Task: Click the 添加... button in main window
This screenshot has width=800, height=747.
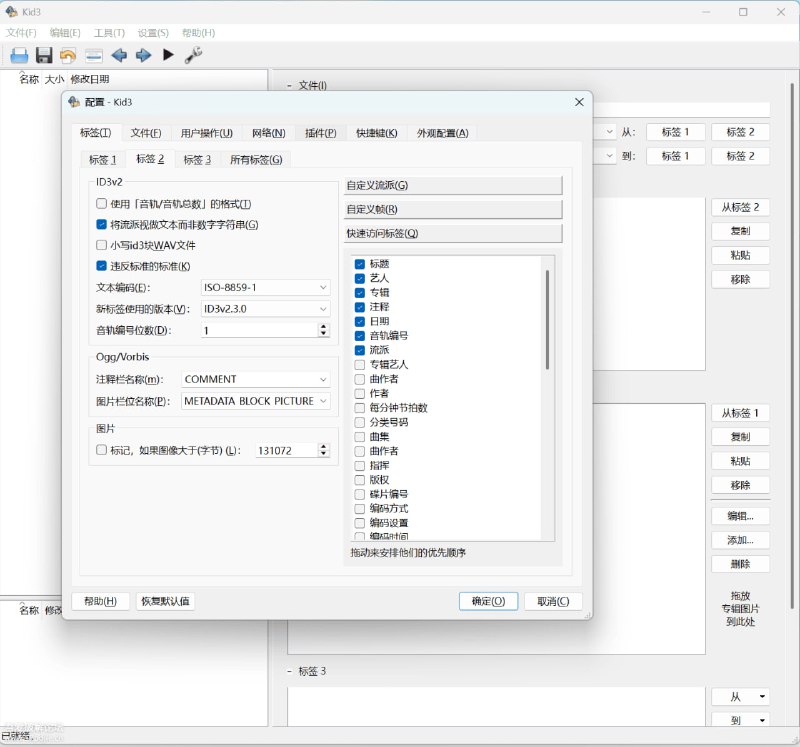Action: 740,540
